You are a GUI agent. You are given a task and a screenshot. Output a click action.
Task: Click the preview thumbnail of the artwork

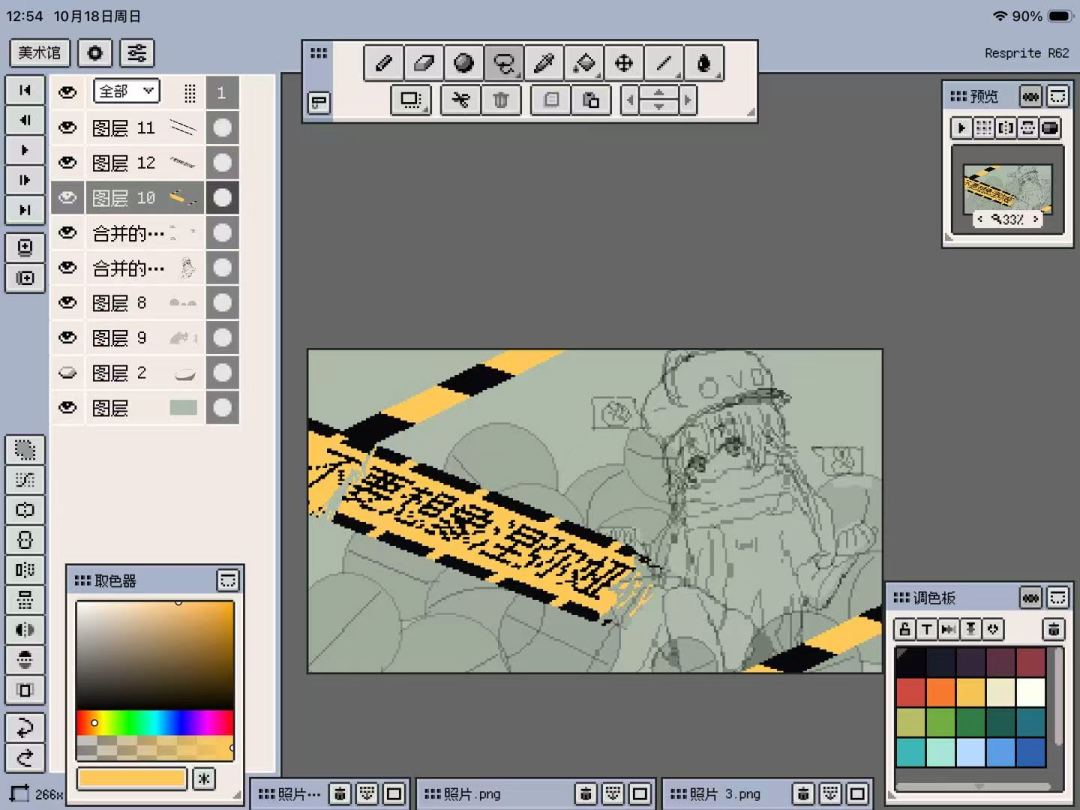1007,189
